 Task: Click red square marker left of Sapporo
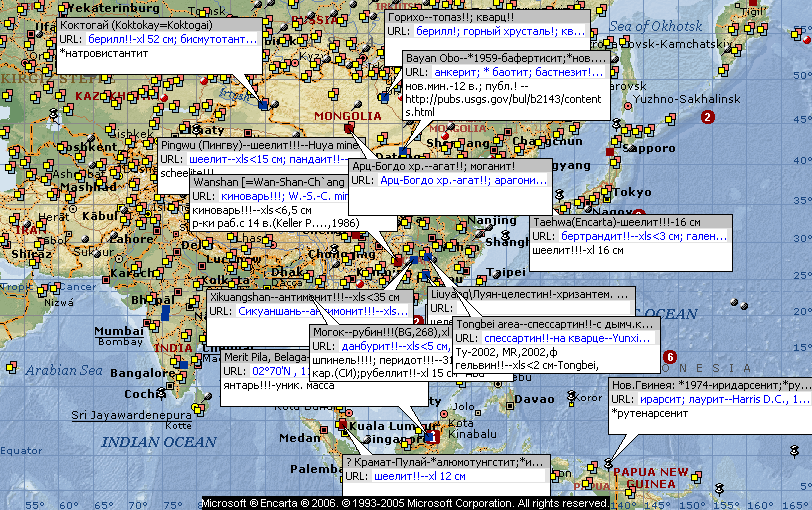[x=610, y=152]
